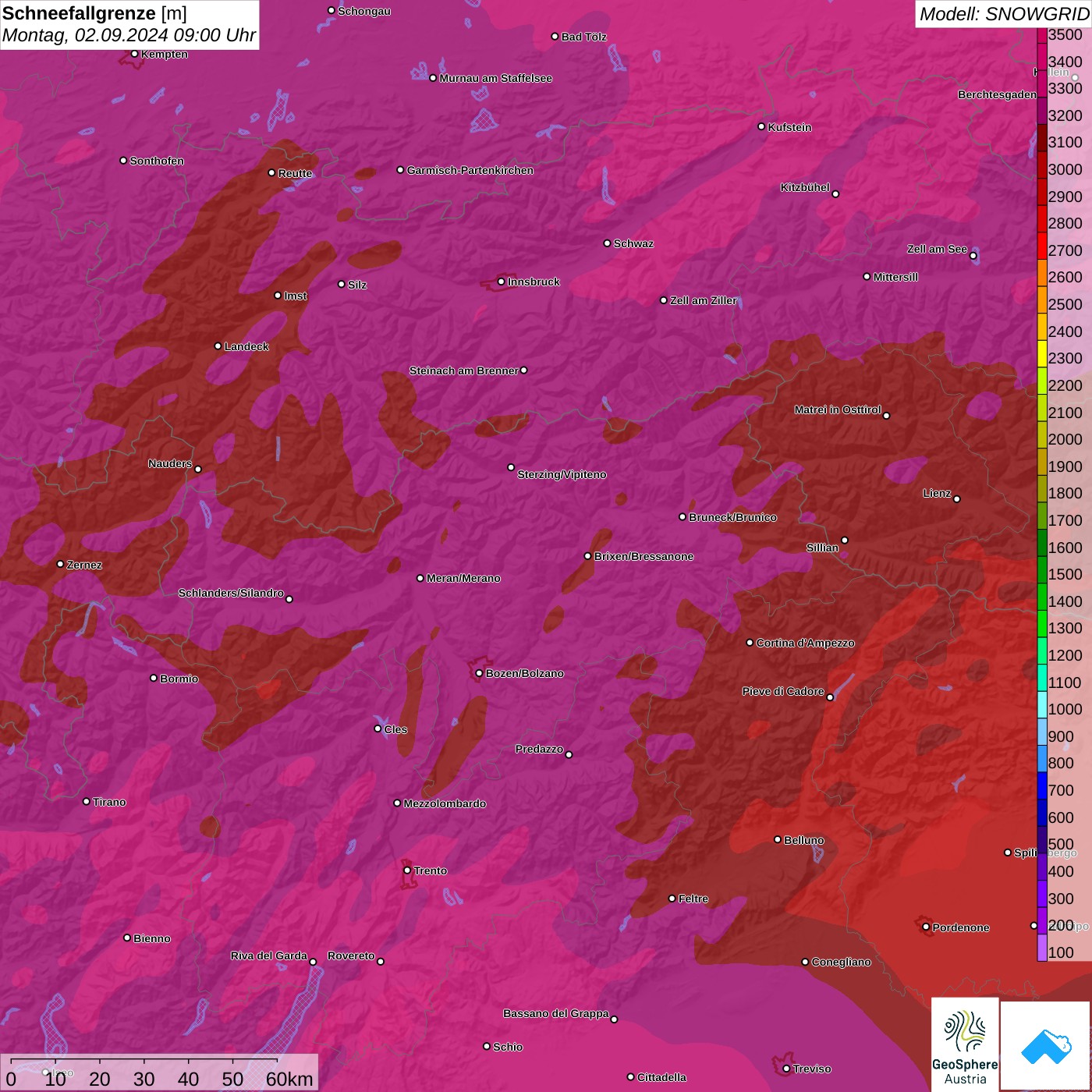Click the 2300 m yellow legend swatch

pos(1042,355)
